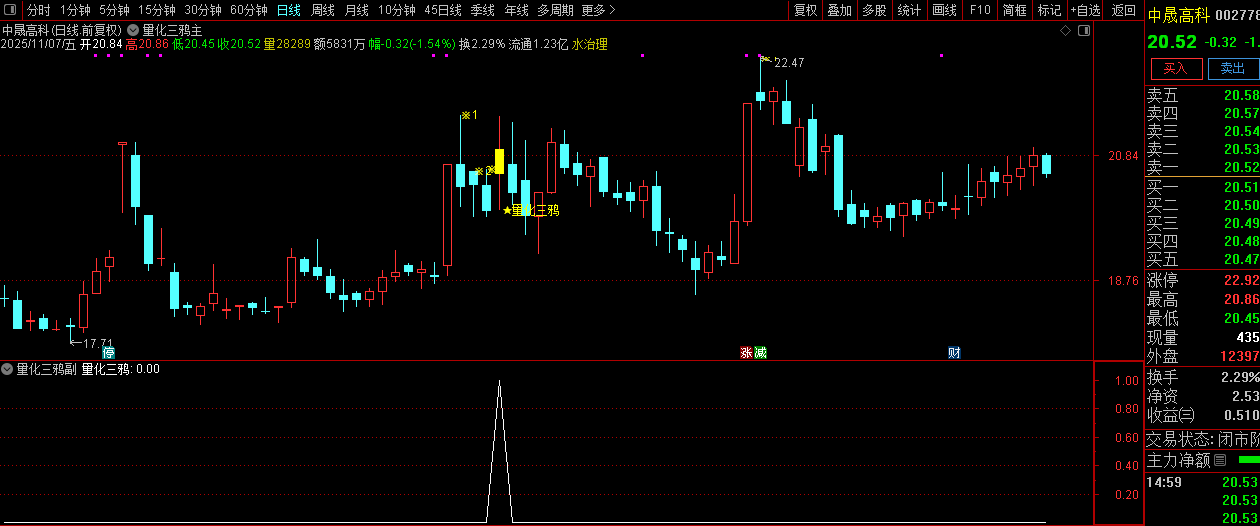Click the 外盘 volume row
This screenshot has width=1260, height=526.
pyautogui.click(x=1202, y=357)
